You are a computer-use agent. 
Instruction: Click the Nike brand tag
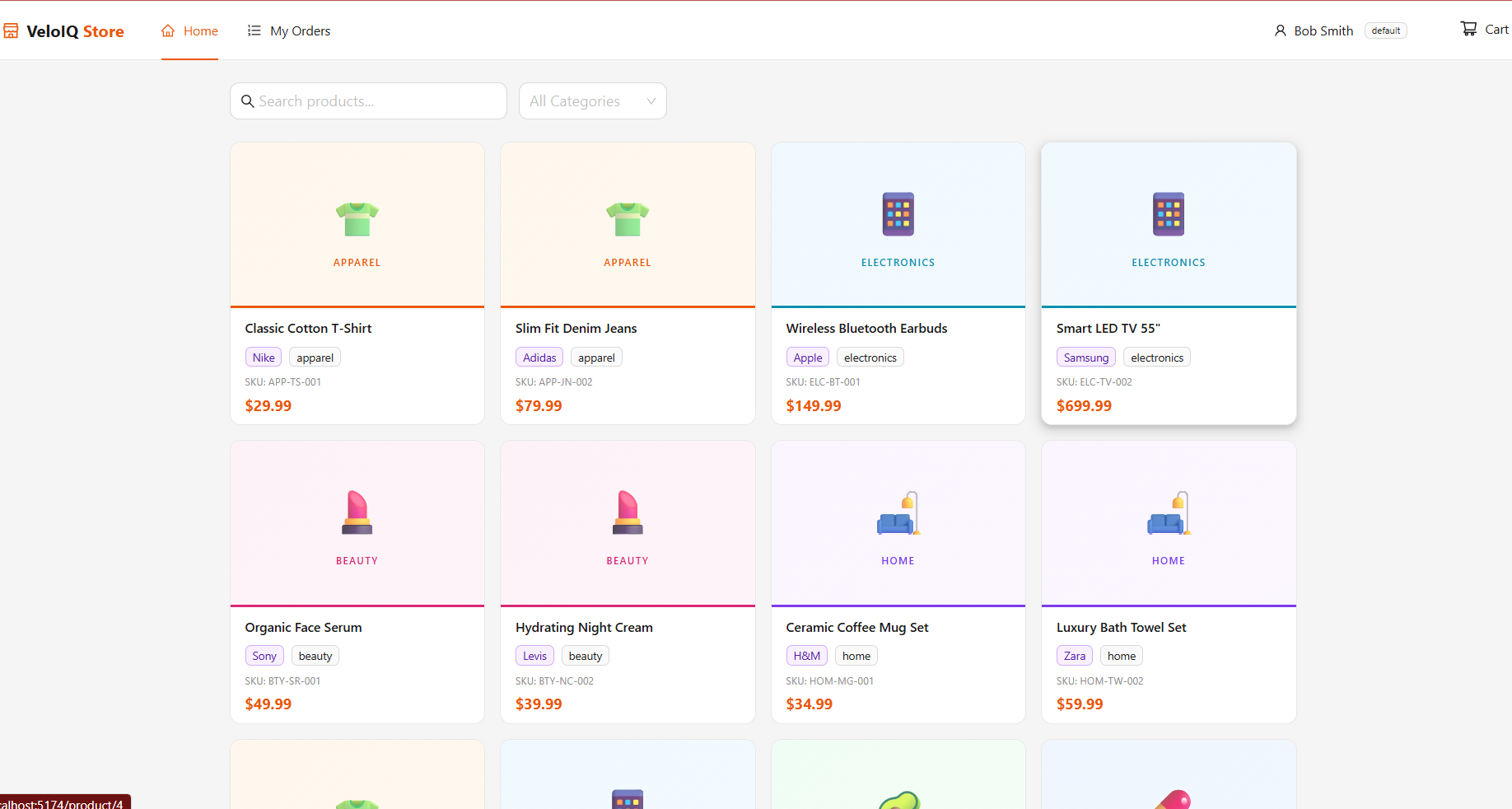264,358
